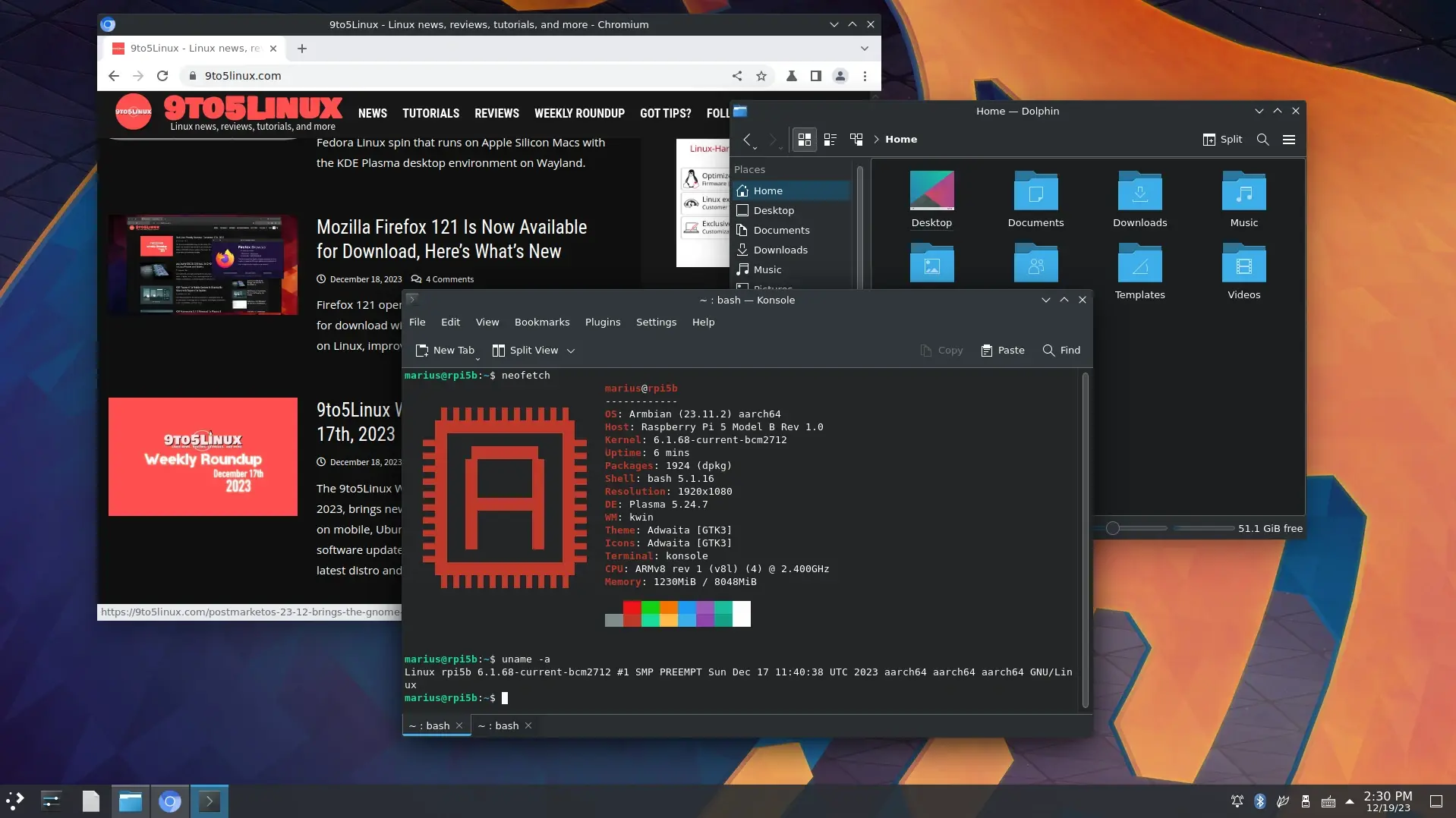1456x818 pixels.
Task: Open NEWS section on 9to5Linux
Action: click(x=373, y=113)
